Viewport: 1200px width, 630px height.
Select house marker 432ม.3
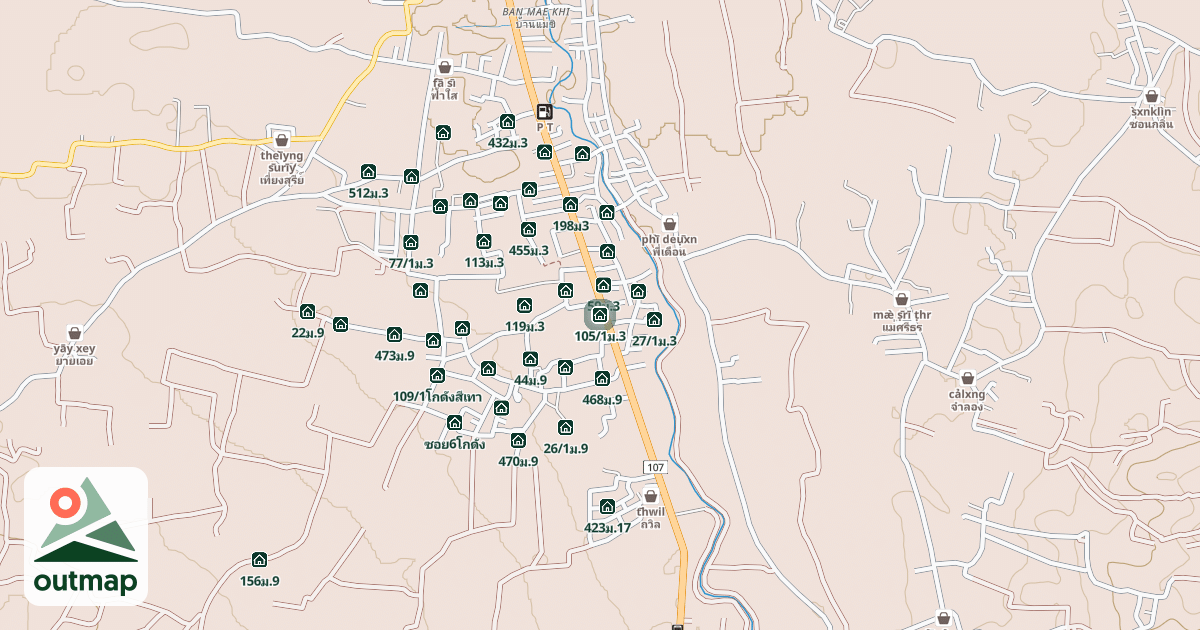pos(507,122)
